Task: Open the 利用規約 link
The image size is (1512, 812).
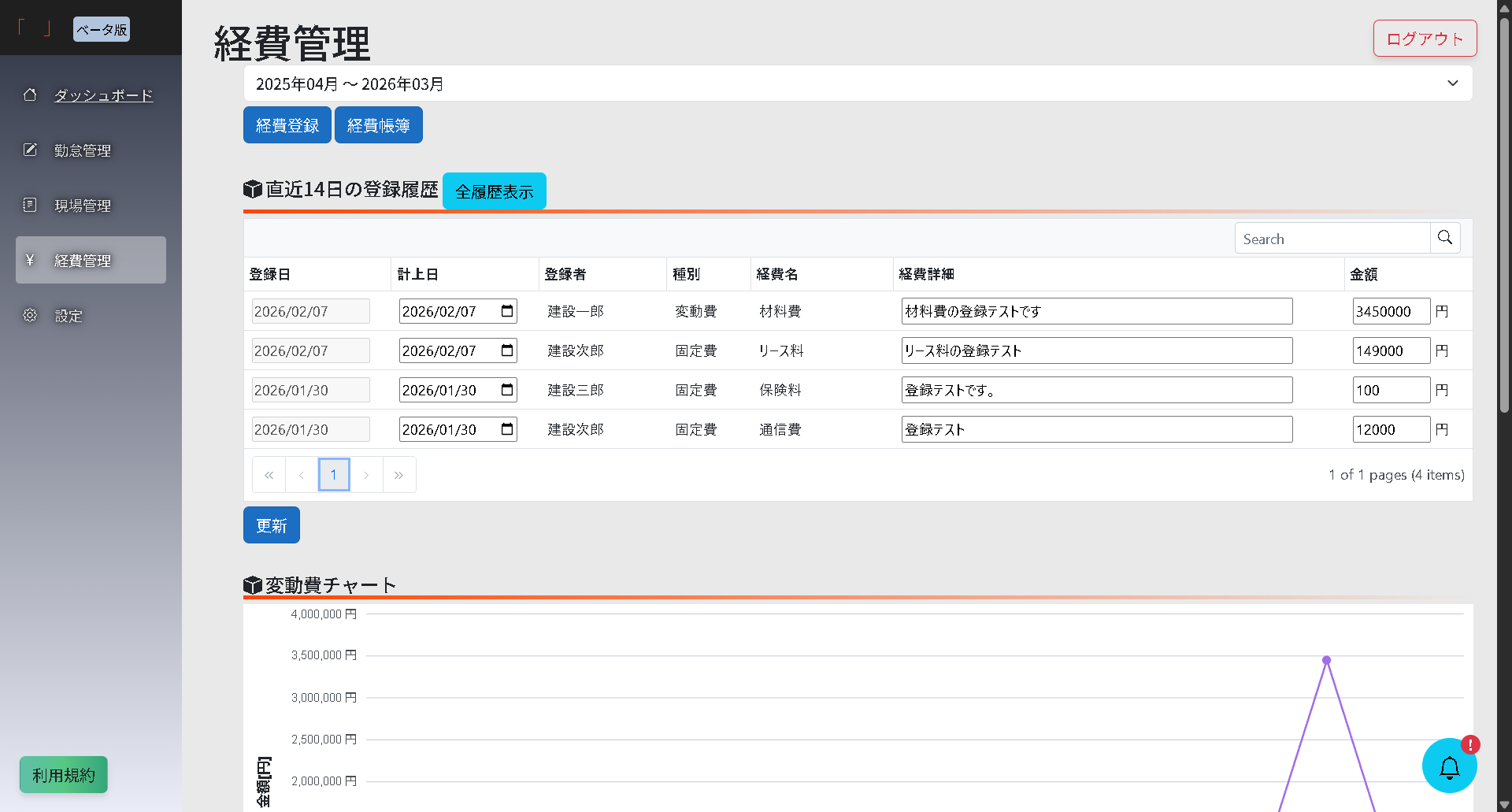Action: click(63, 774)
